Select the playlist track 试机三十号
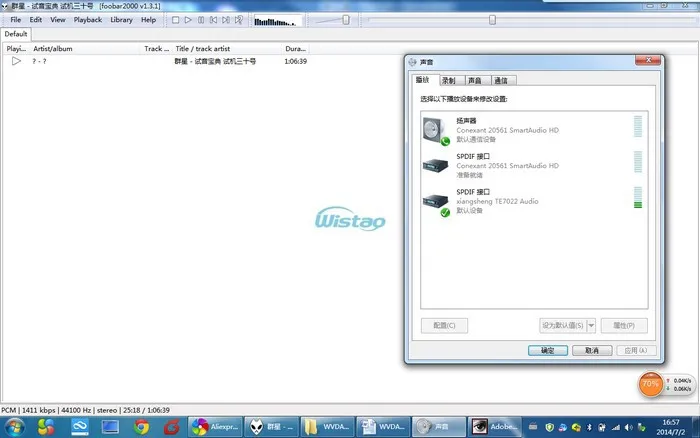Screen dimensions: 700x438 click(x=215, y=61)
